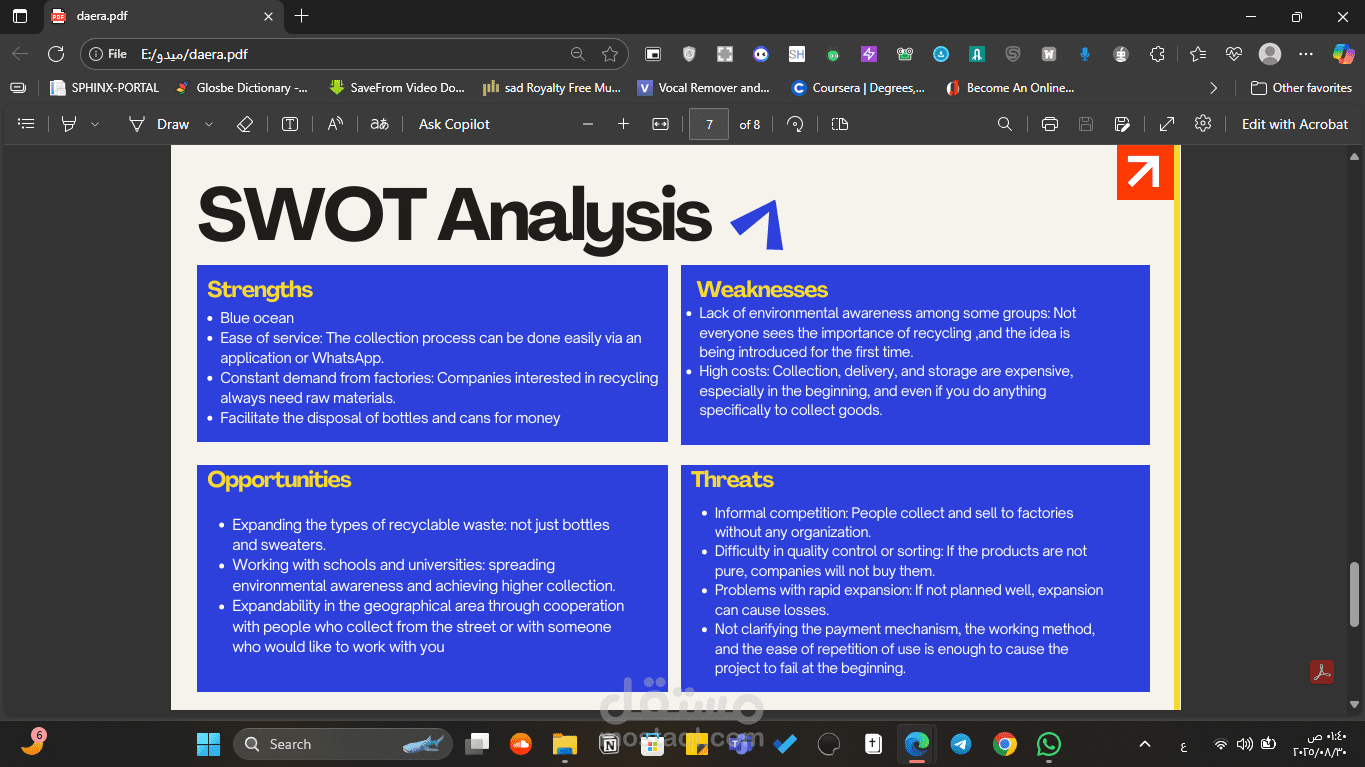Open the zoom magnifier in address bar
The width and height of the screenshot is (1365, 767).
(577, 54)
